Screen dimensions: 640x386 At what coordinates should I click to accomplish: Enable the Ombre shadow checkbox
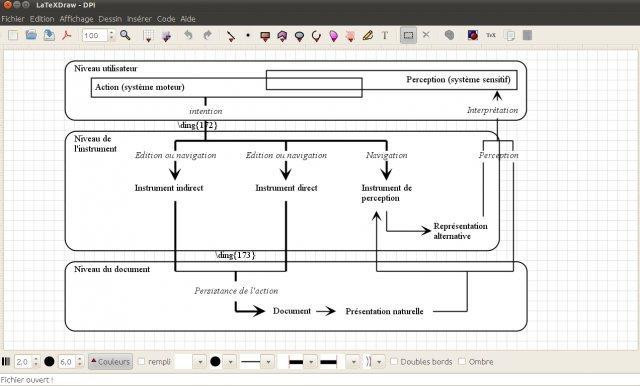tap(462, 361)
